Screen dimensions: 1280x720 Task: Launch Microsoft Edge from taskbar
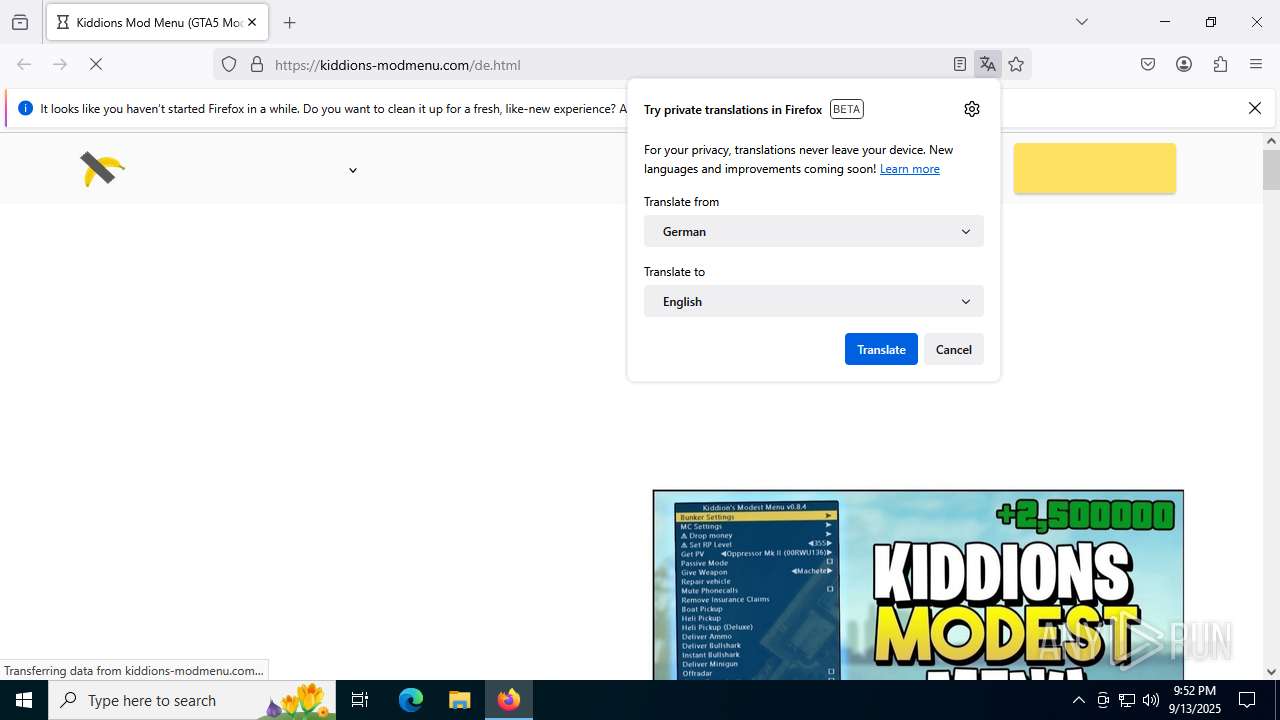(x=411, y=700)
